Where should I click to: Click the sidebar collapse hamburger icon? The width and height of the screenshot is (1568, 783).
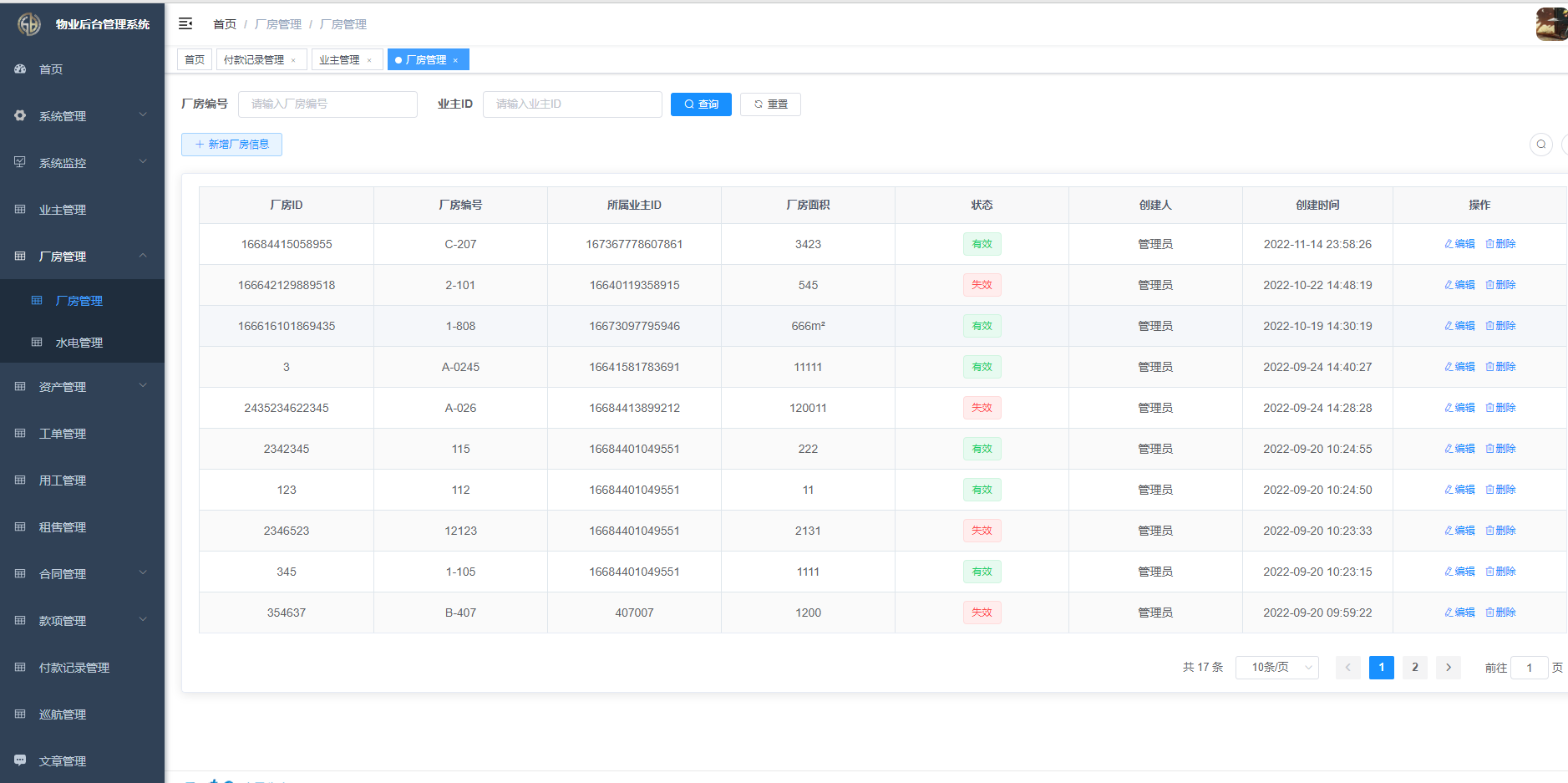tap(185, 23)
